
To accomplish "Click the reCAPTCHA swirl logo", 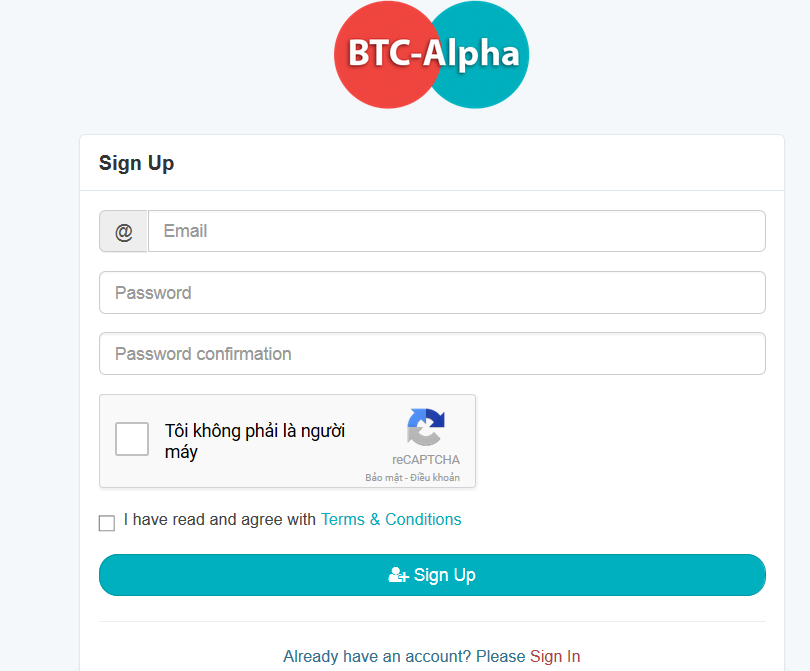I will [426, 427].
